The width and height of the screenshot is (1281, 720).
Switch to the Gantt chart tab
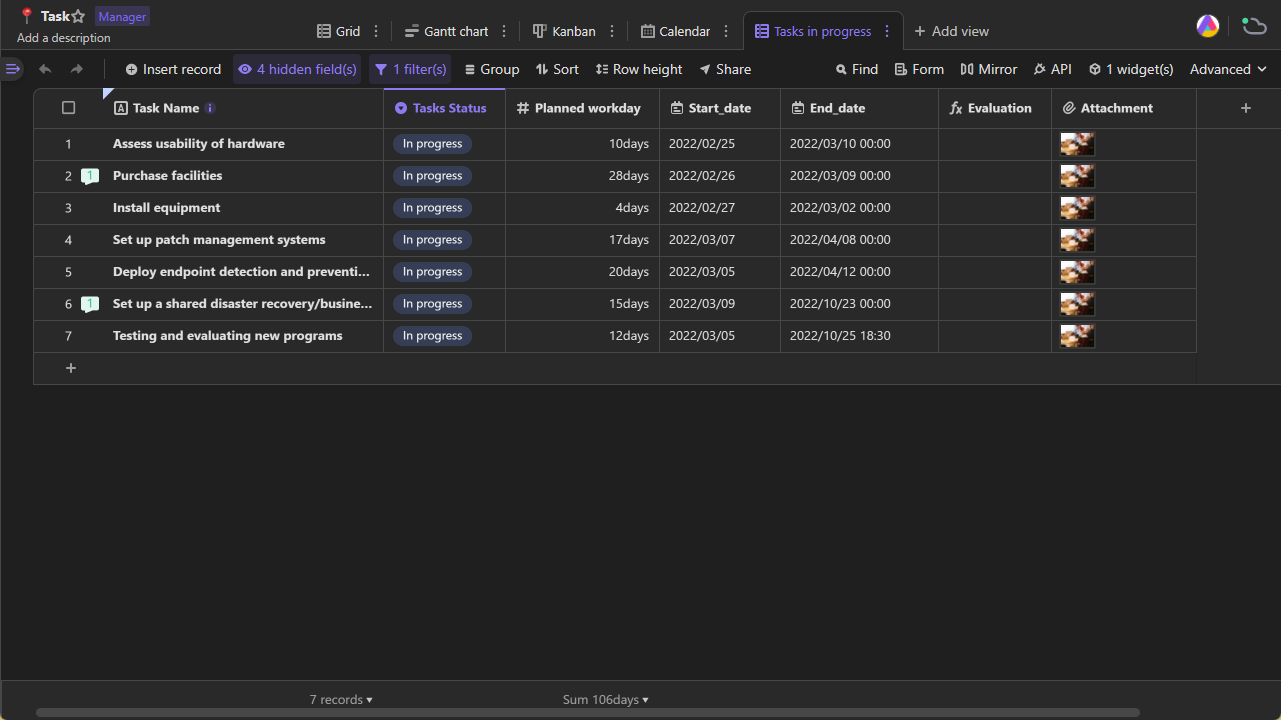click(x=447, y=31)
